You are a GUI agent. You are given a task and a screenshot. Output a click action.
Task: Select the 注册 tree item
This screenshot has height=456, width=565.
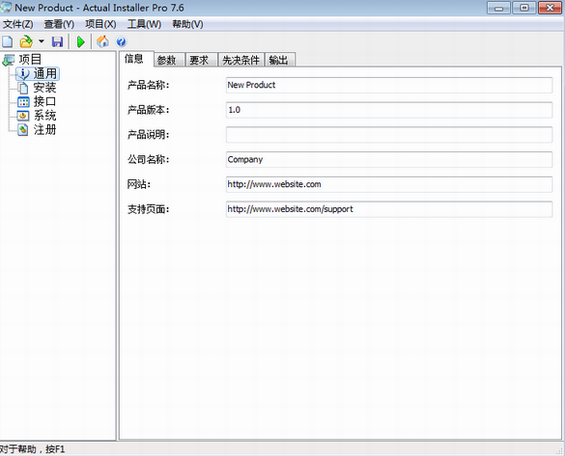(x=45, y=129)
